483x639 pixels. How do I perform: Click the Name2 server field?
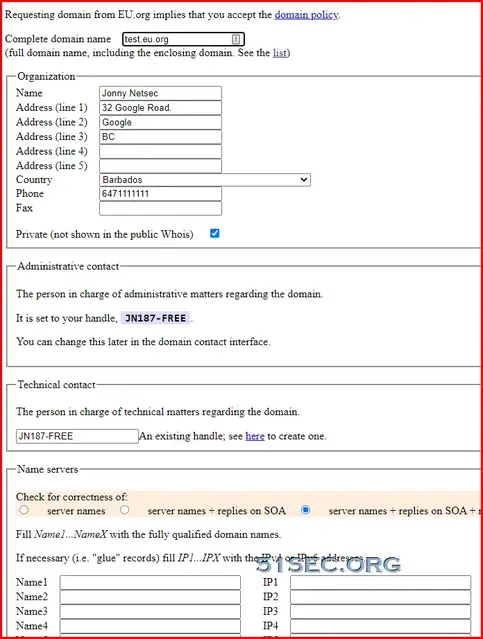pos(150,597)
